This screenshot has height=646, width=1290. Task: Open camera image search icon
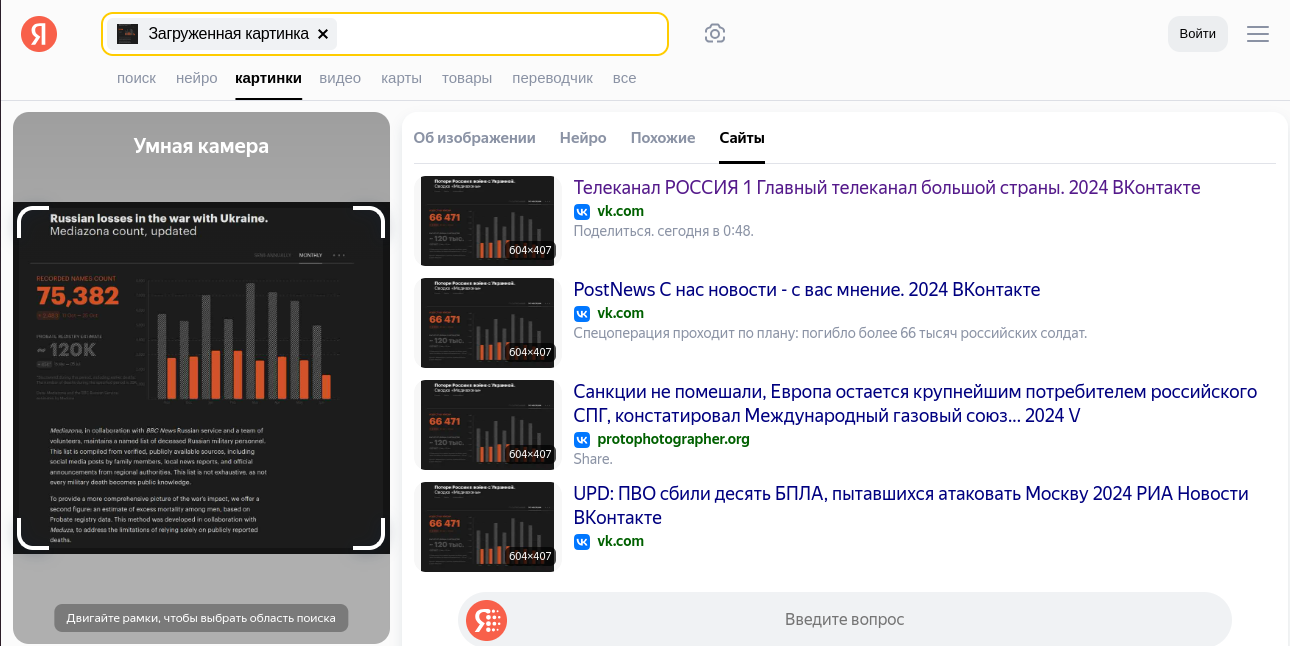pos(715,34)
